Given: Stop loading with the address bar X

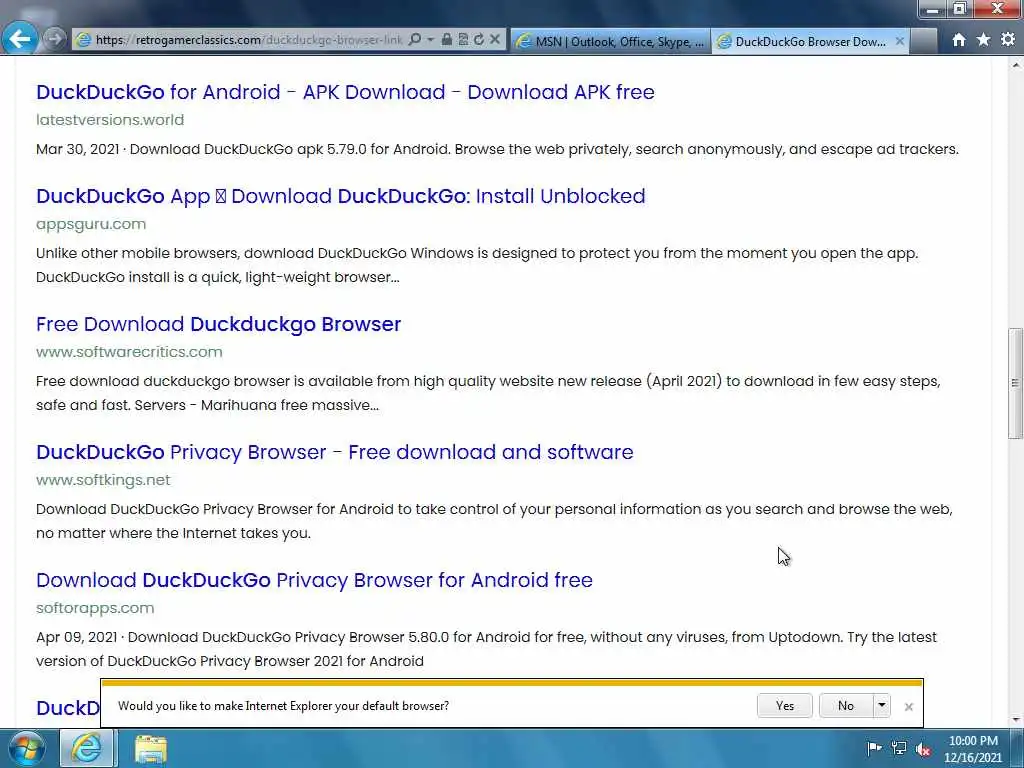Looking at the screenshot, I should click(495, 40).
